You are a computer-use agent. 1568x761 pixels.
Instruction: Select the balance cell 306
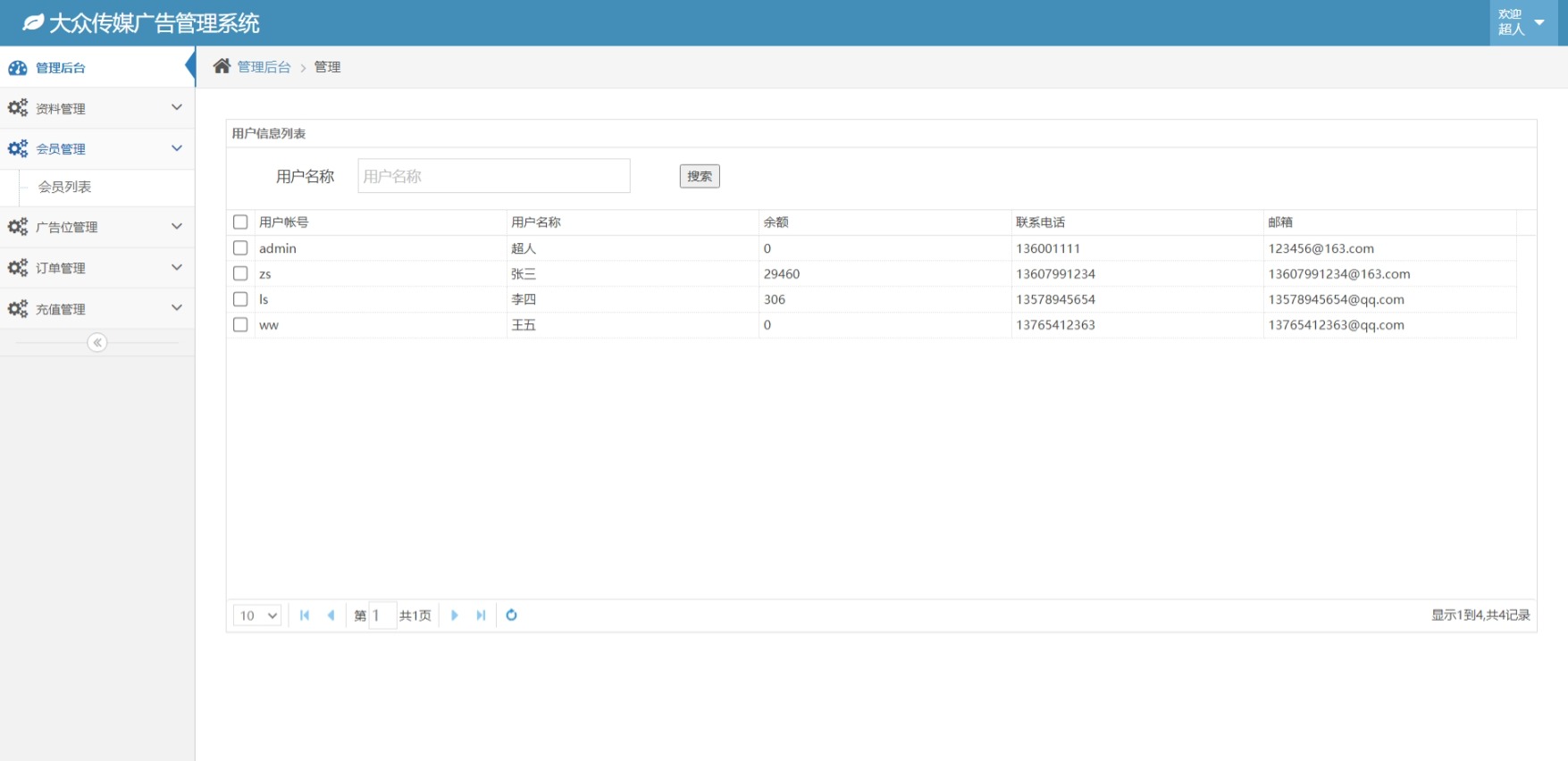885,299
